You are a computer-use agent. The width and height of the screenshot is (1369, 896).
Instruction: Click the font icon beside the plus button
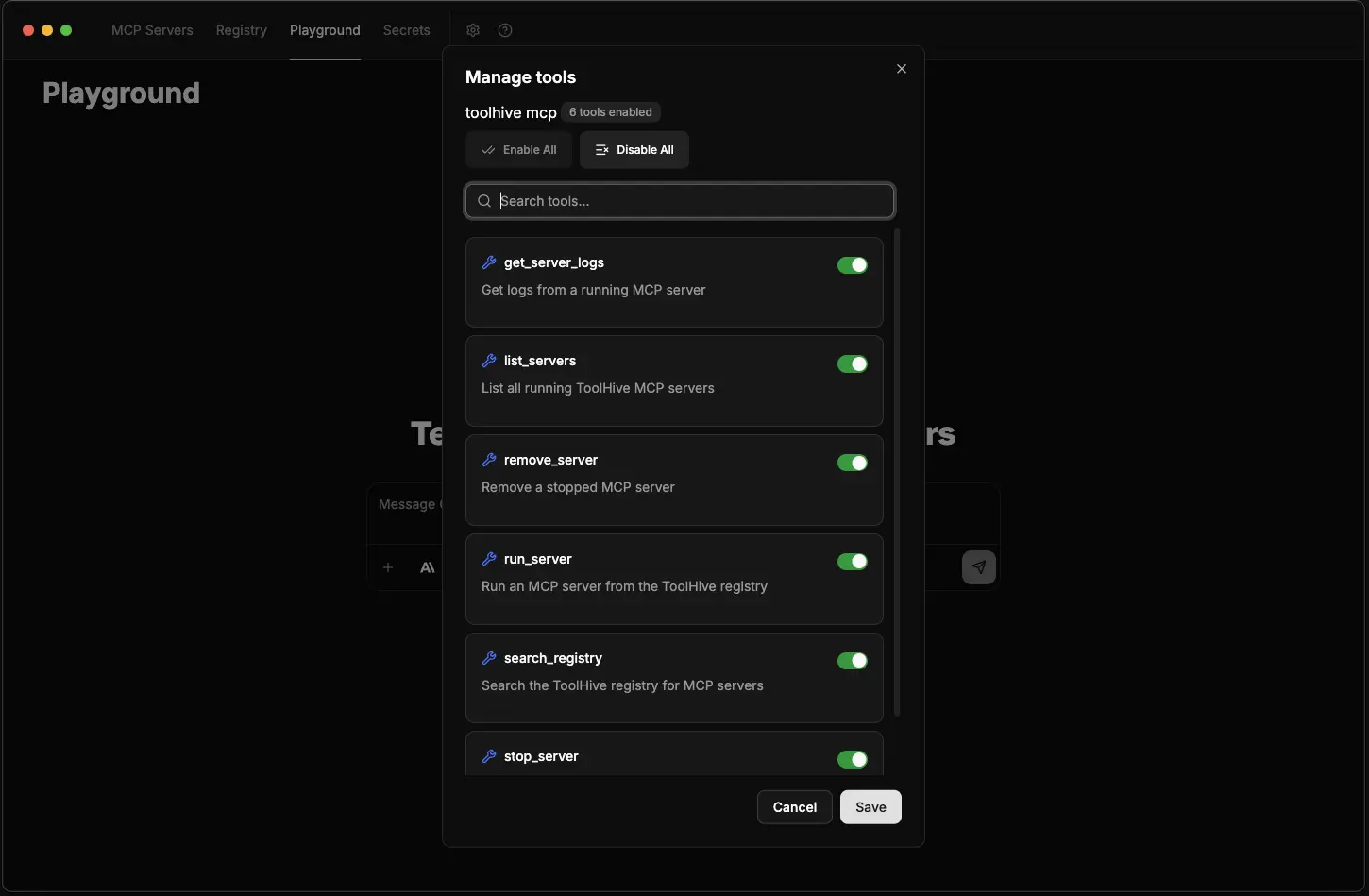click(x=427, y=566)
